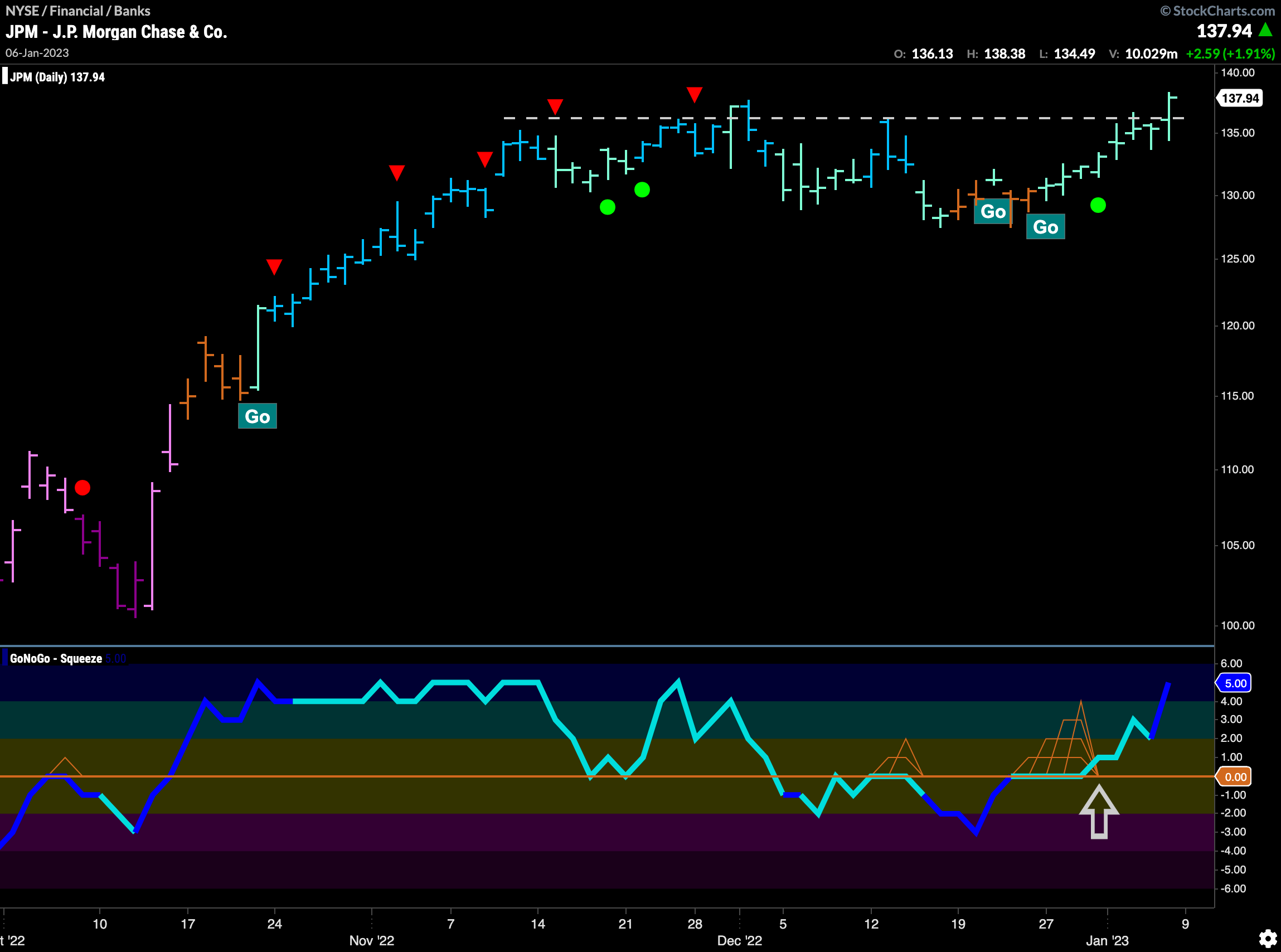Click the green up-arrow price change icon
The image size is (1281, 952).
coord(1265,30)
